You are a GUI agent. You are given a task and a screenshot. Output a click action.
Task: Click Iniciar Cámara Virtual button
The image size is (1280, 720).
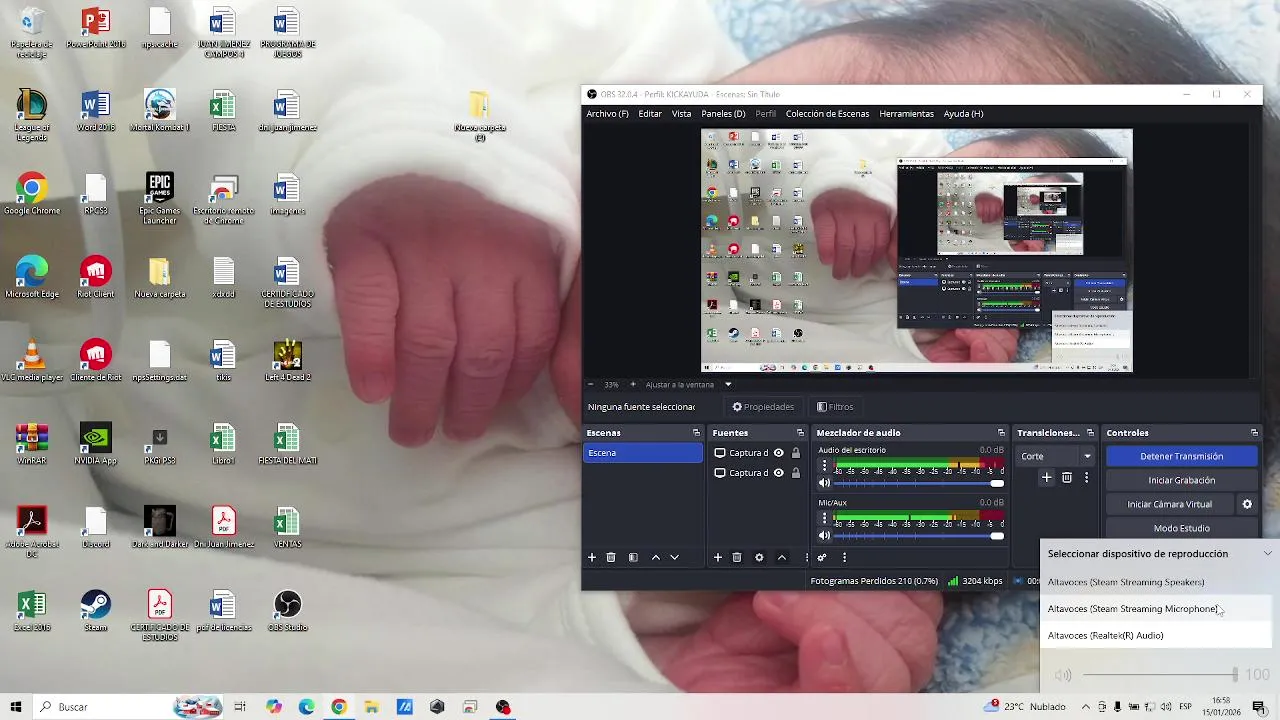pyautogui.click(x=1169, y=504)
